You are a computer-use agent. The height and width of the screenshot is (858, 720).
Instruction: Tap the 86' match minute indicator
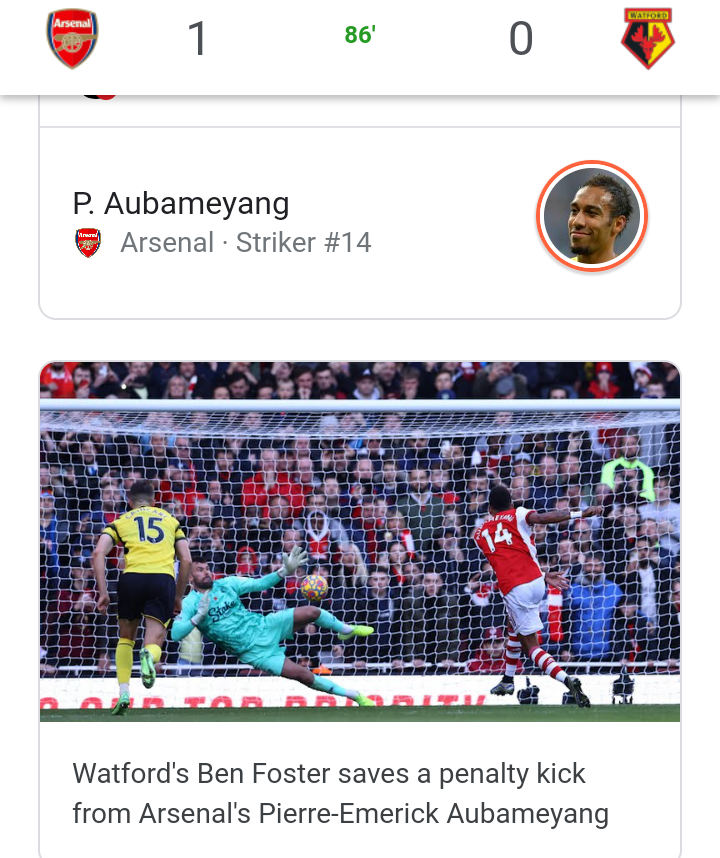[x=360, y=35]
